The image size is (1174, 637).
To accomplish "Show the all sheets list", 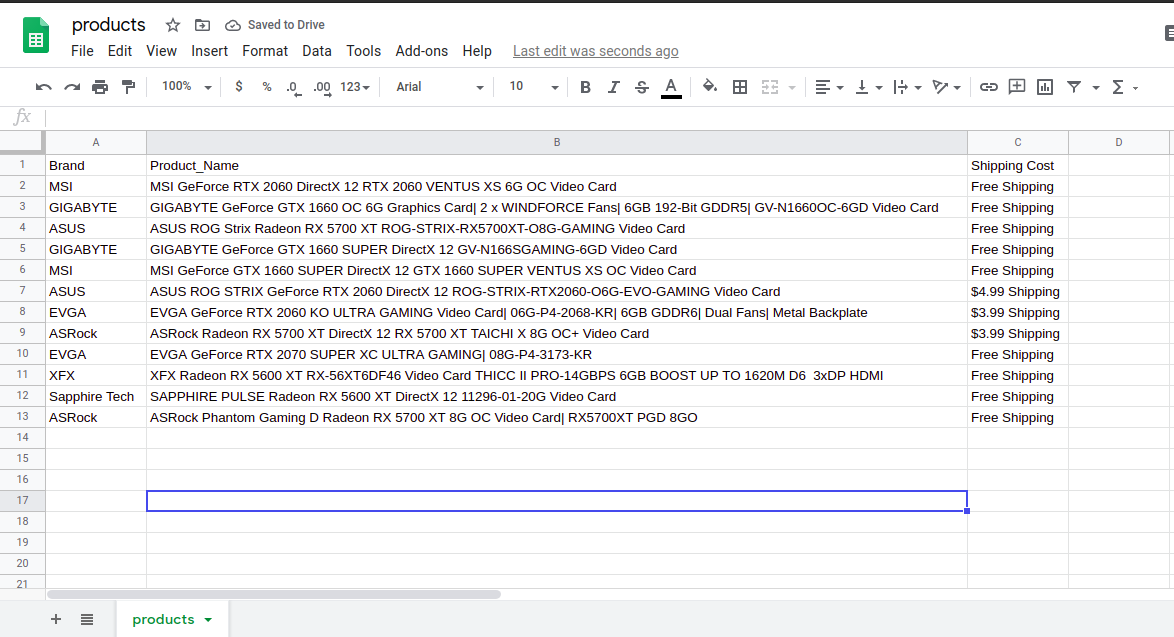I will [87, 619].
